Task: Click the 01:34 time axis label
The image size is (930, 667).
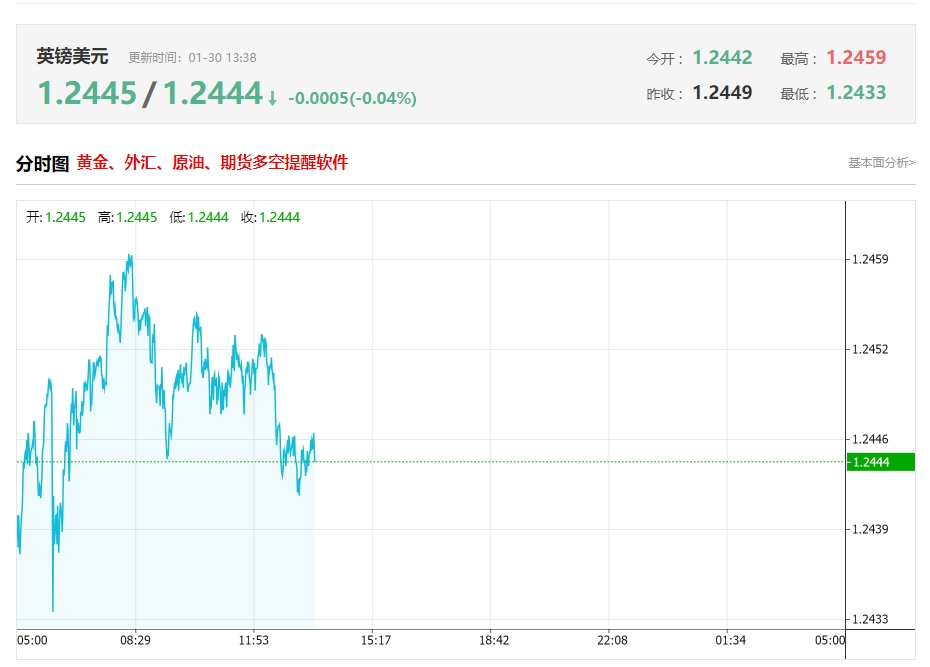Action: pos(730,640)
